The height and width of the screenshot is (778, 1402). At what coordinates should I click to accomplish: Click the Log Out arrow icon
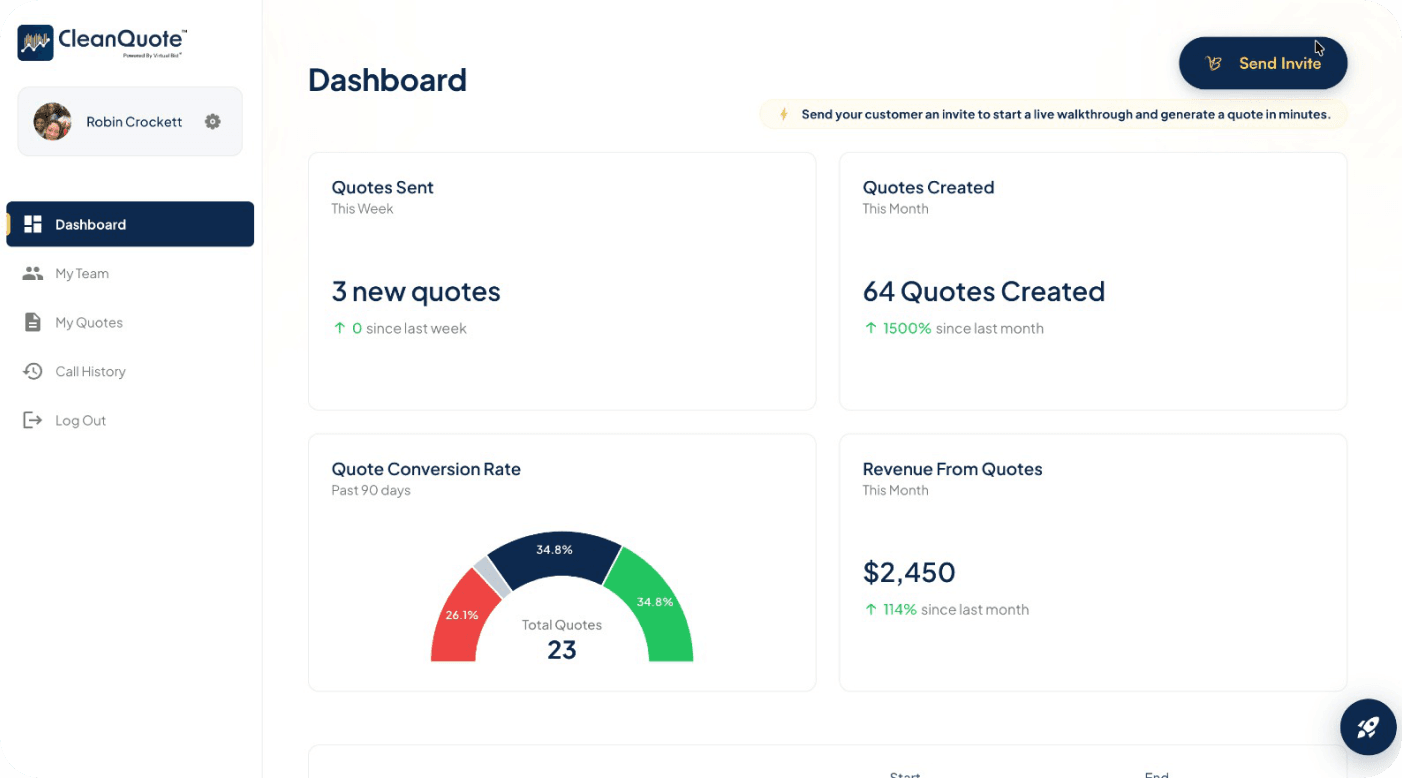(x=33, y=420)
